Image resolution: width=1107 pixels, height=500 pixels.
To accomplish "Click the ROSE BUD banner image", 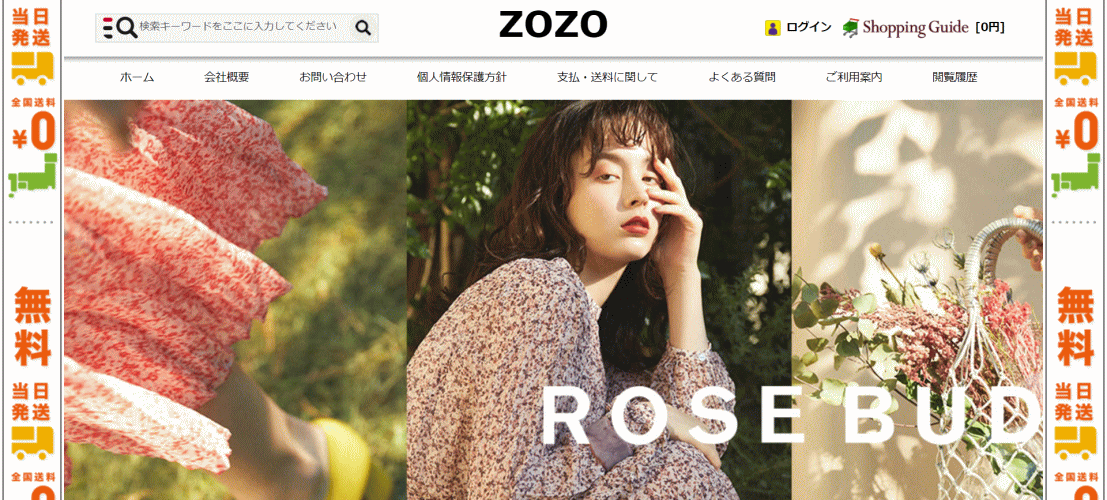I will click(x=553, y=299).
